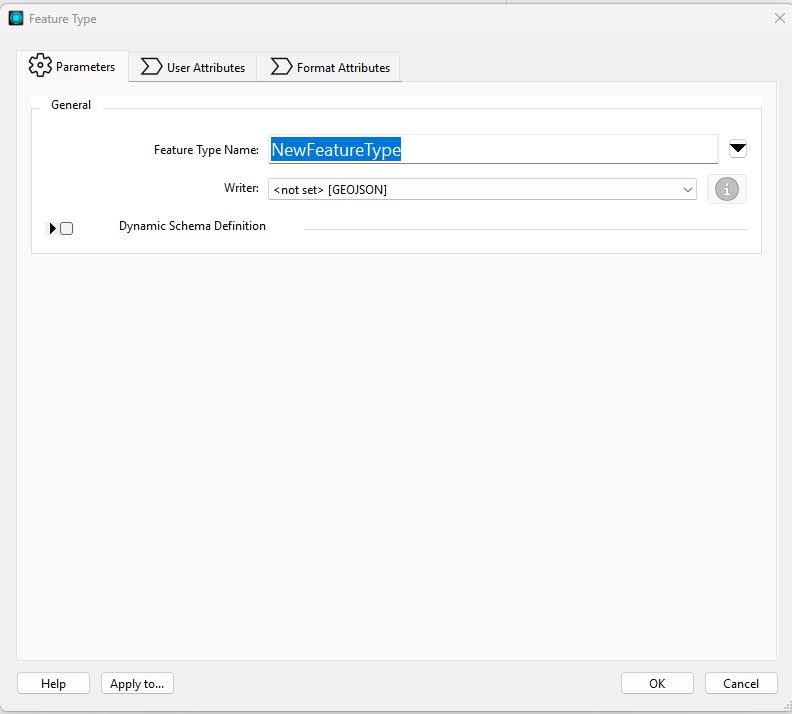Click the FME app icon in title bar

[16, 18]
